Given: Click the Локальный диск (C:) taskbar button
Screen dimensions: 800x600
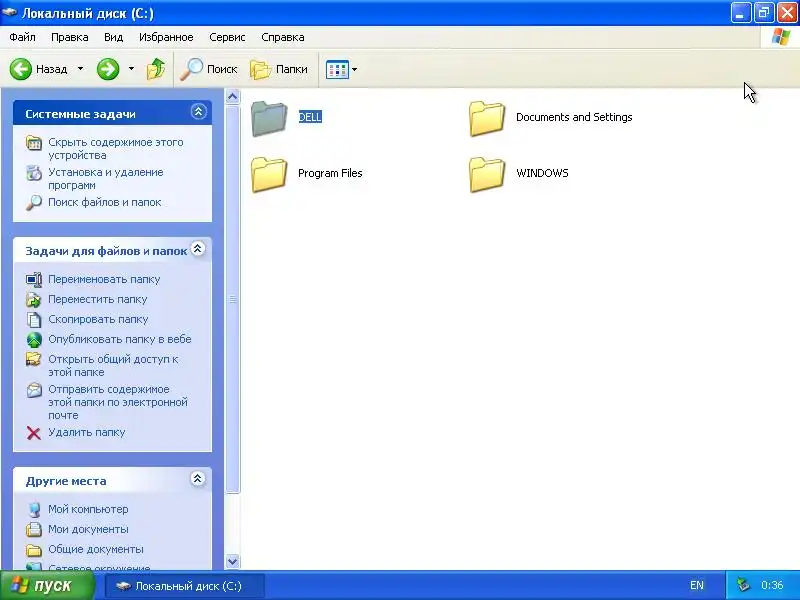Looking at the screenshot, I should 185,586.
